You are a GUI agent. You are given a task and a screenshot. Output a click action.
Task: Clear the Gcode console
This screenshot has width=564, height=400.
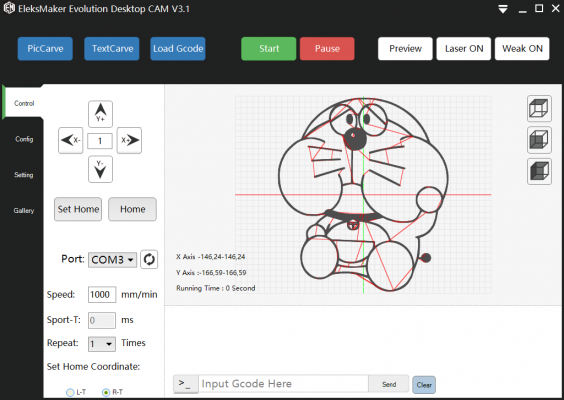click(x=424, y=385)
